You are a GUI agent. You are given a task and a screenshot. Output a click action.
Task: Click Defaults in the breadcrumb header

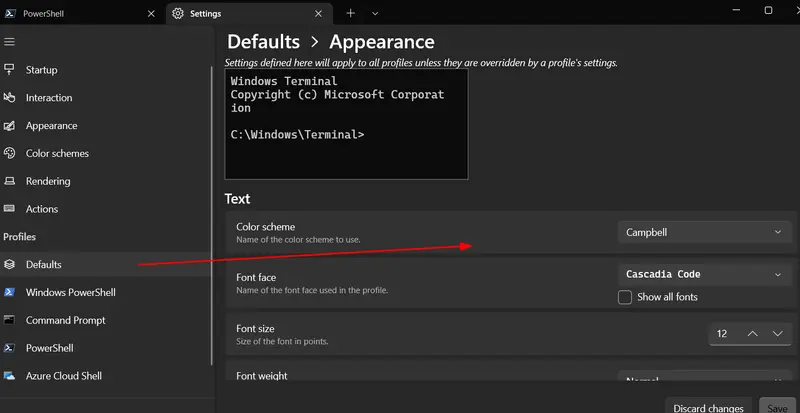[x=263, y=42]
